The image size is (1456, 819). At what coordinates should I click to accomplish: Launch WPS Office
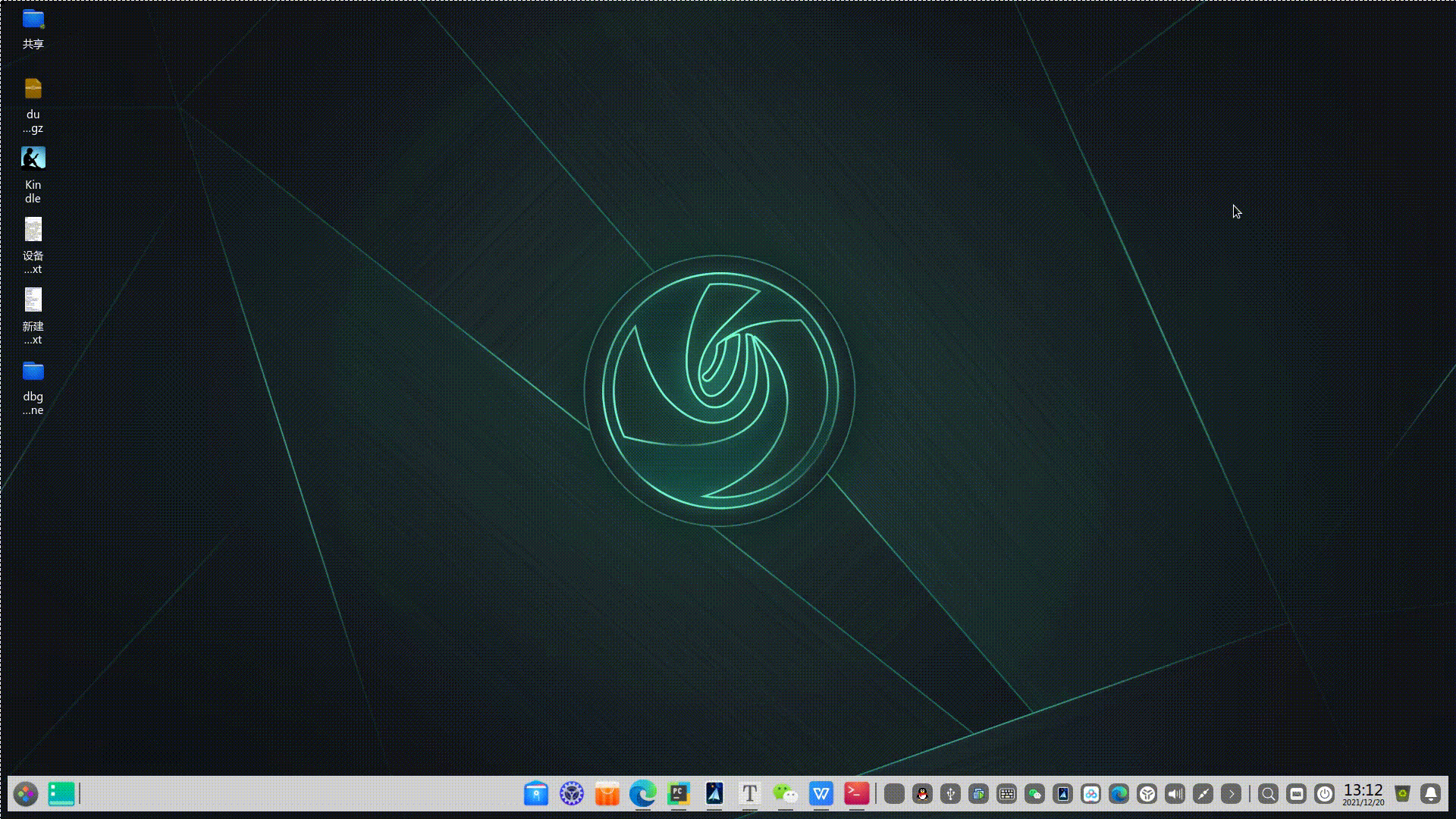coord(821,795)
